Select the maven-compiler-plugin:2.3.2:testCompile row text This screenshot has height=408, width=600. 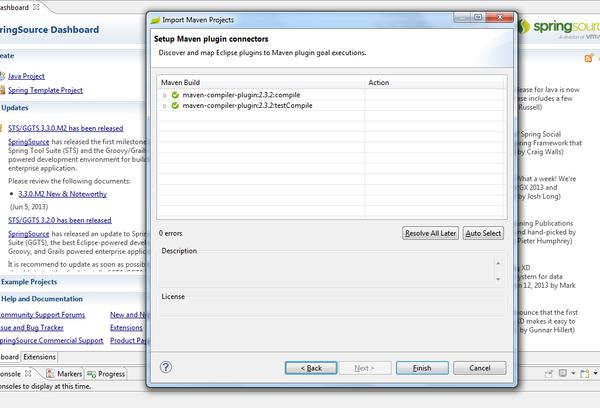click(x=248, y=105)
